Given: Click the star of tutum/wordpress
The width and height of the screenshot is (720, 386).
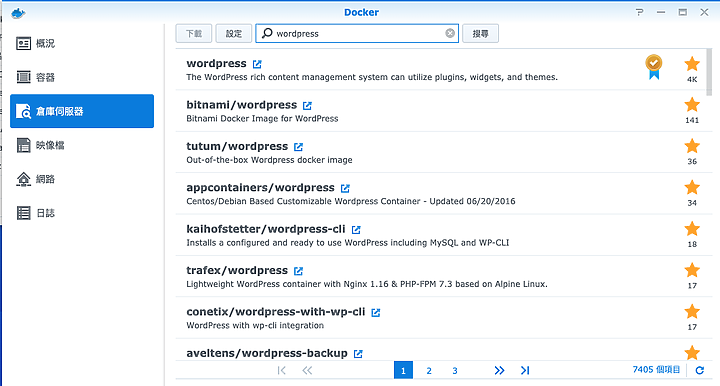Looking at the screenshot, I should (x=692, y=146).
